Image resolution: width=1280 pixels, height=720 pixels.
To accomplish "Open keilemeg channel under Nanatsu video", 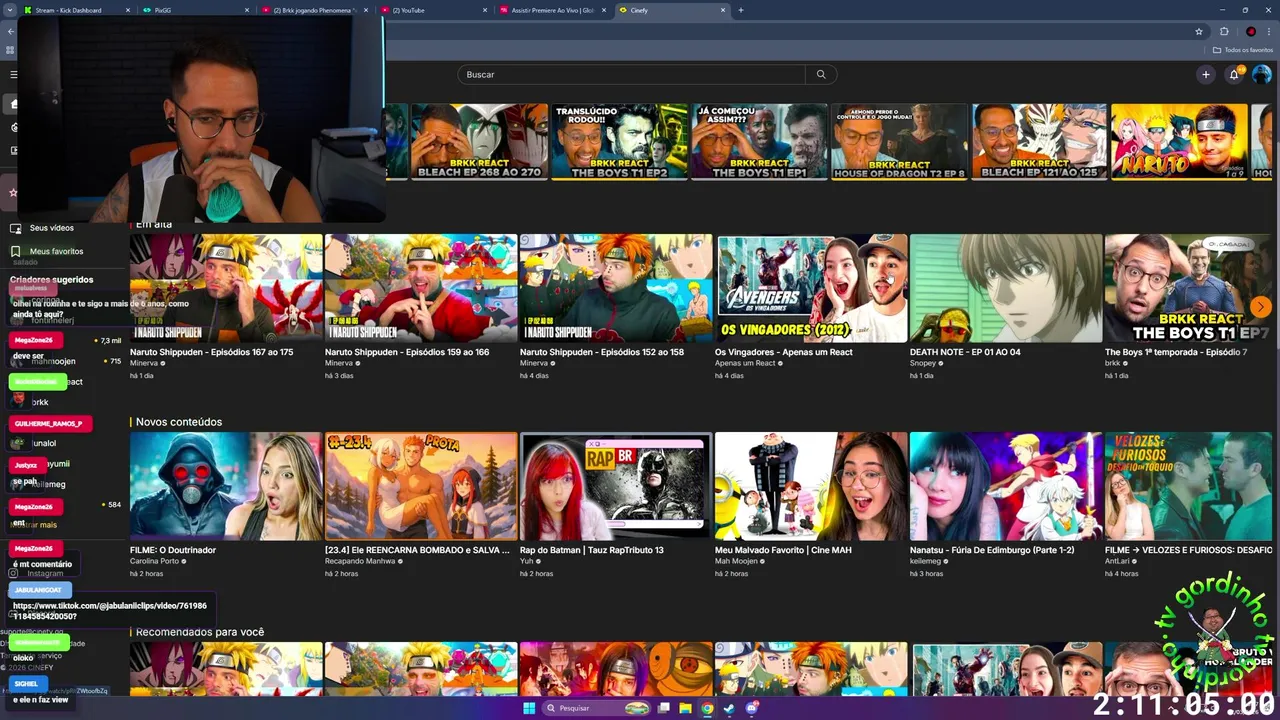I will 926,561.
